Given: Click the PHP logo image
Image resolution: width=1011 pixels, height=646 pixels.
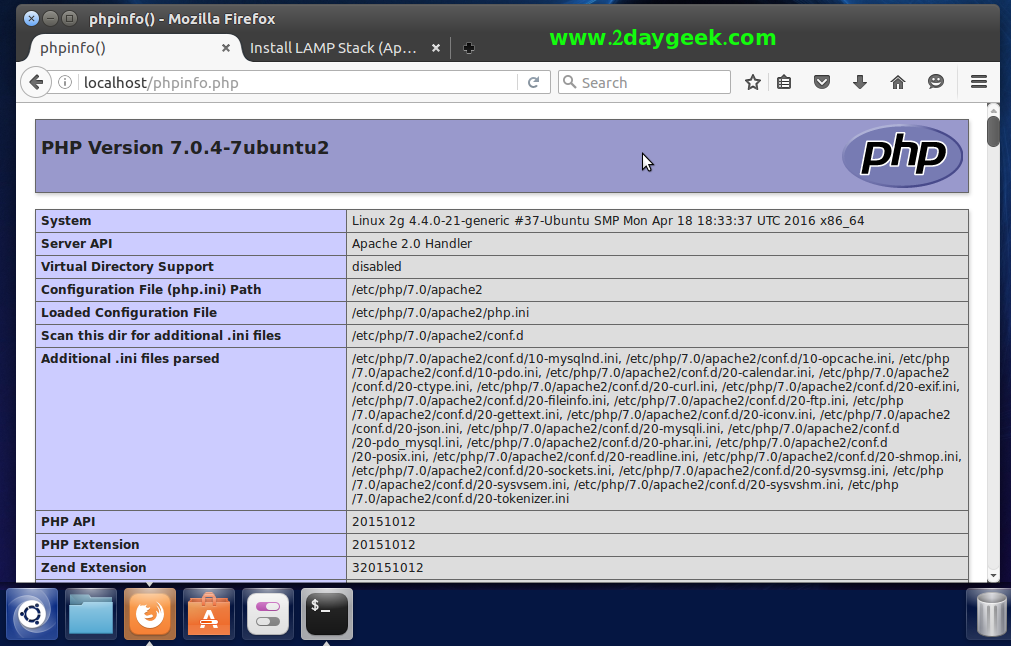Looking at the screenshot, I should pos(903,155).
